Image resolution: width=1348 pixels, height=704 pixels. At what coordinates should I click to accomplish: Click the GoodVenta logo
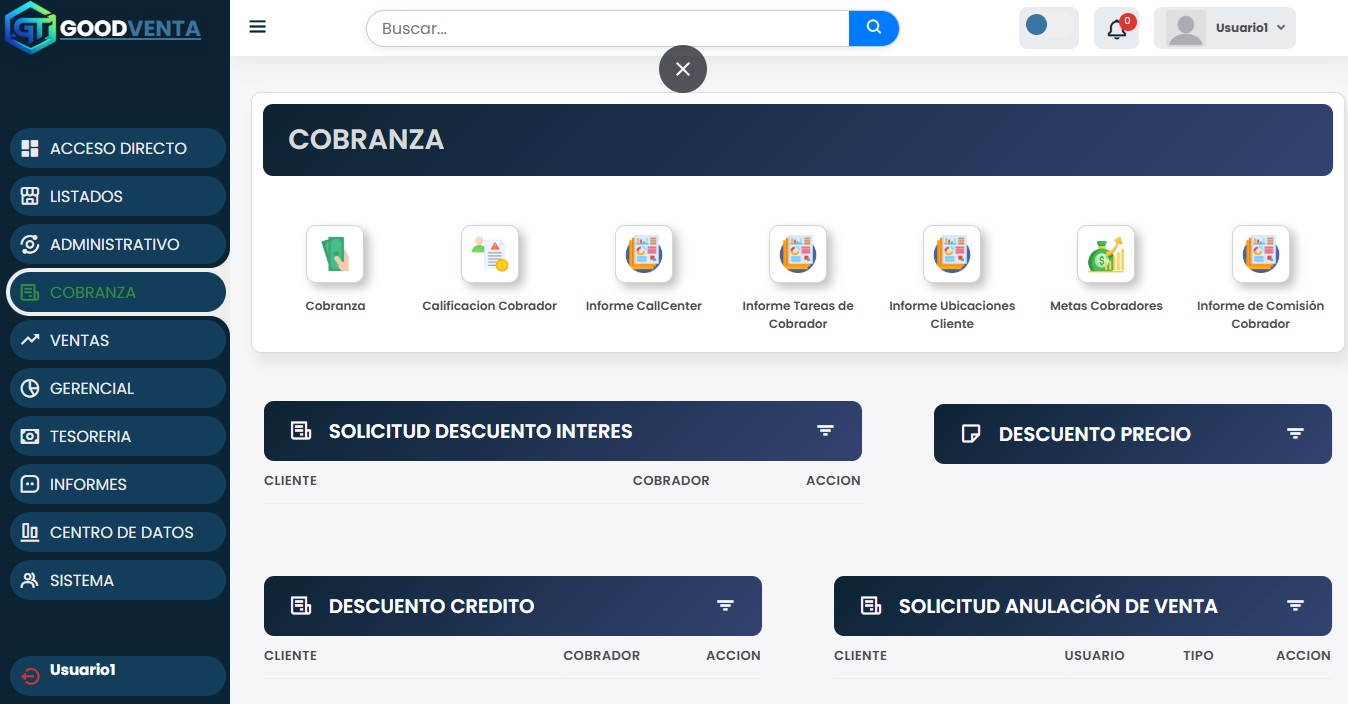[103, 29]
